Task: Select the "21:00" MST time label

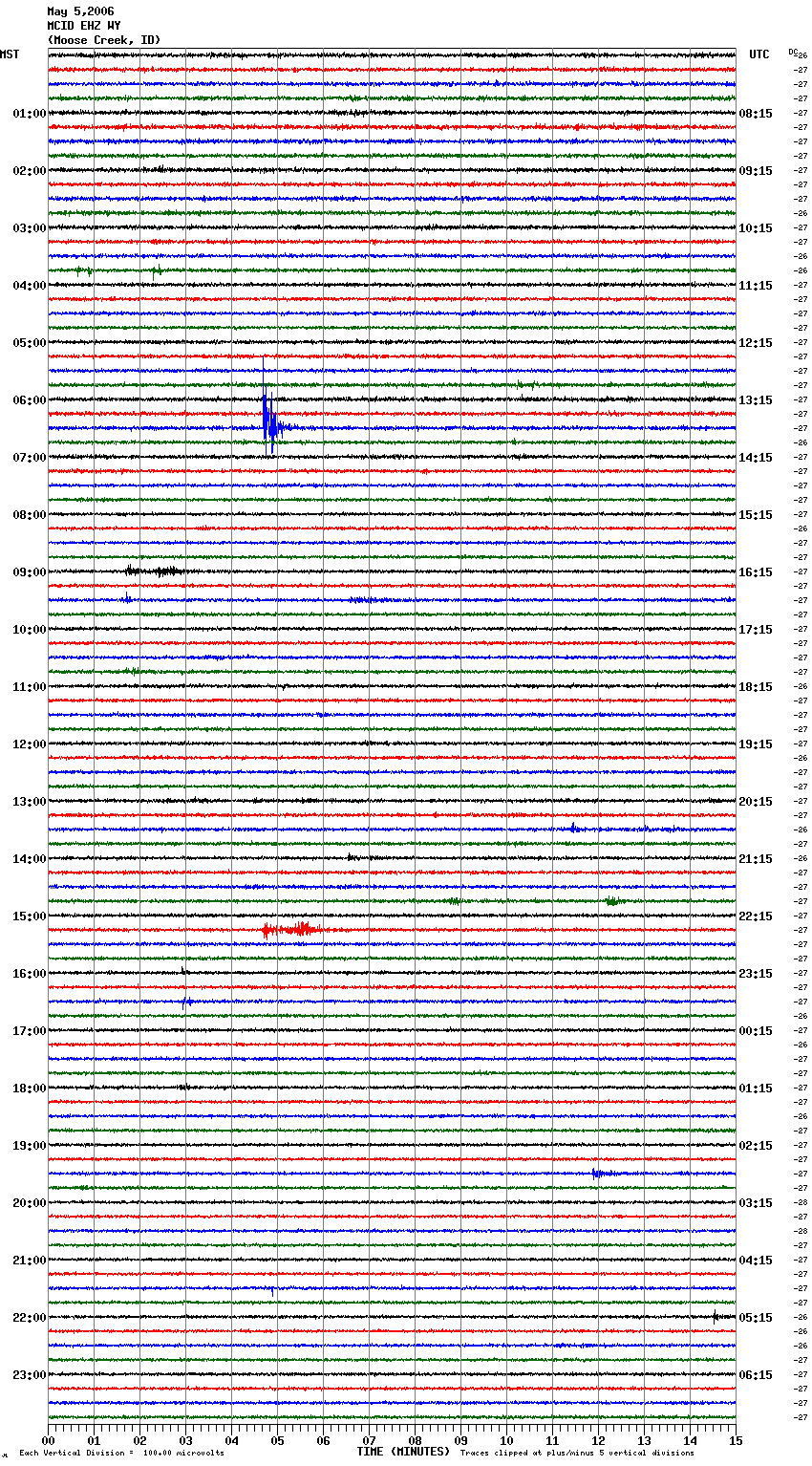Action: 30,1261
